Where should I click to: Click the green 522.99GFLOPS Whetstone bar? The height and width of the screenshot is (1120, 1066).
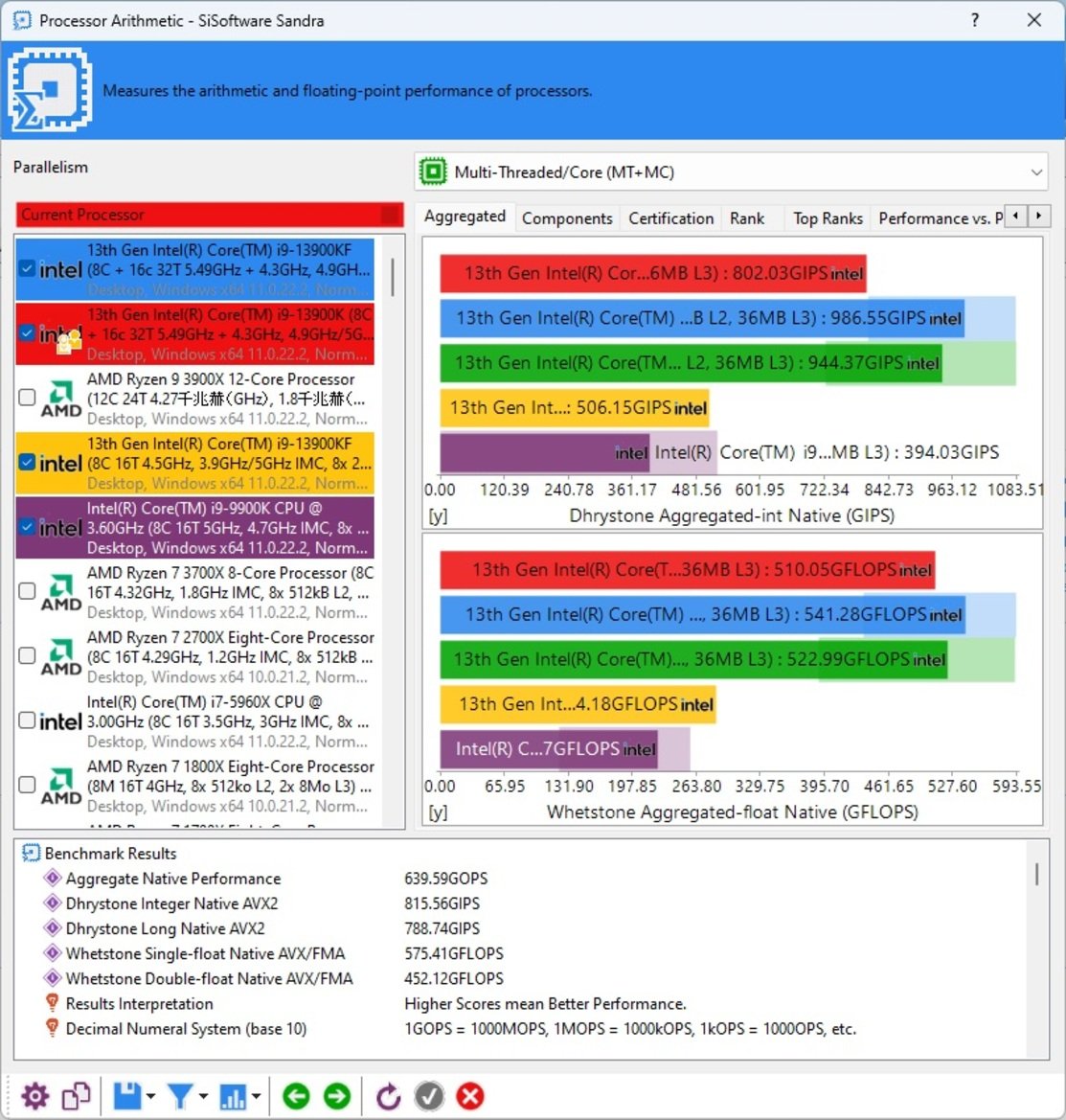[693, 659]
